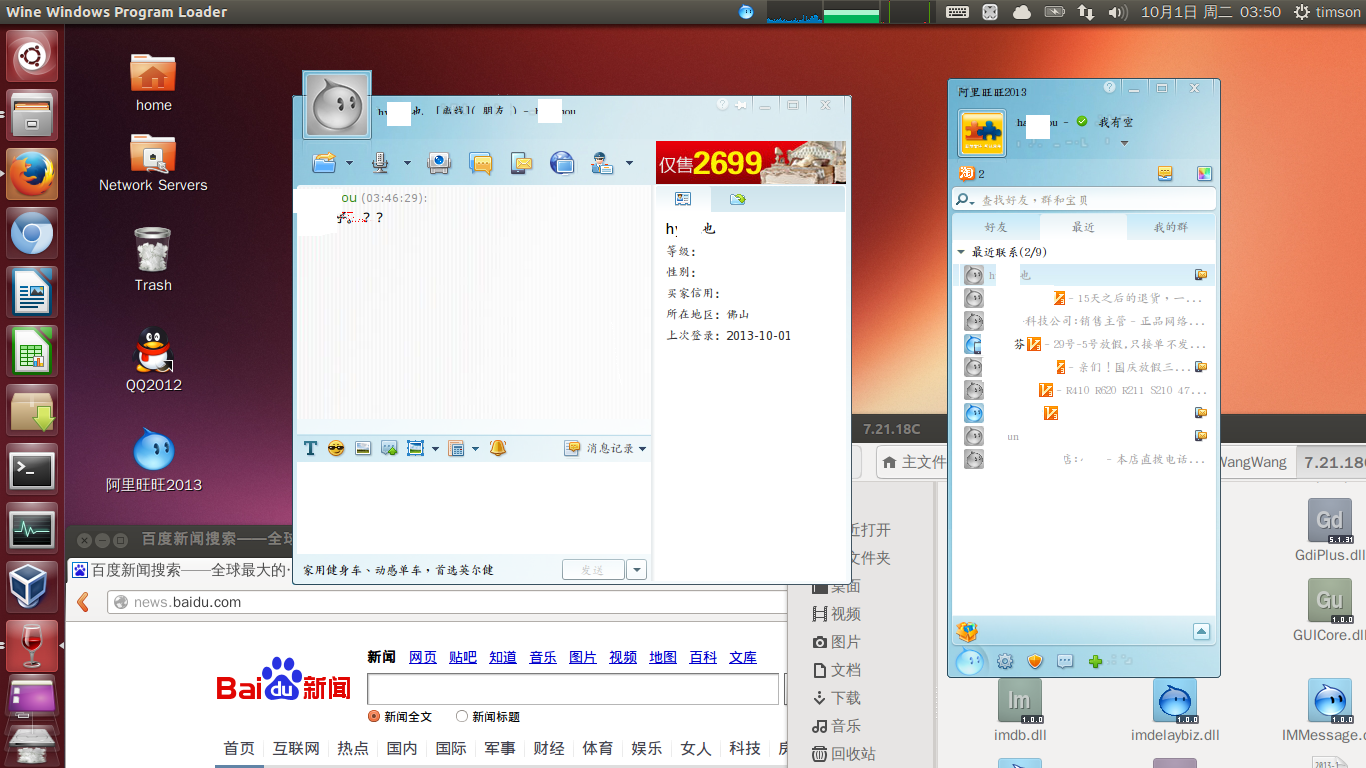Click the puzzle avatar in AliWangWang window
The width and height of the screenshot is (1366, 768).
click(982, 132)
